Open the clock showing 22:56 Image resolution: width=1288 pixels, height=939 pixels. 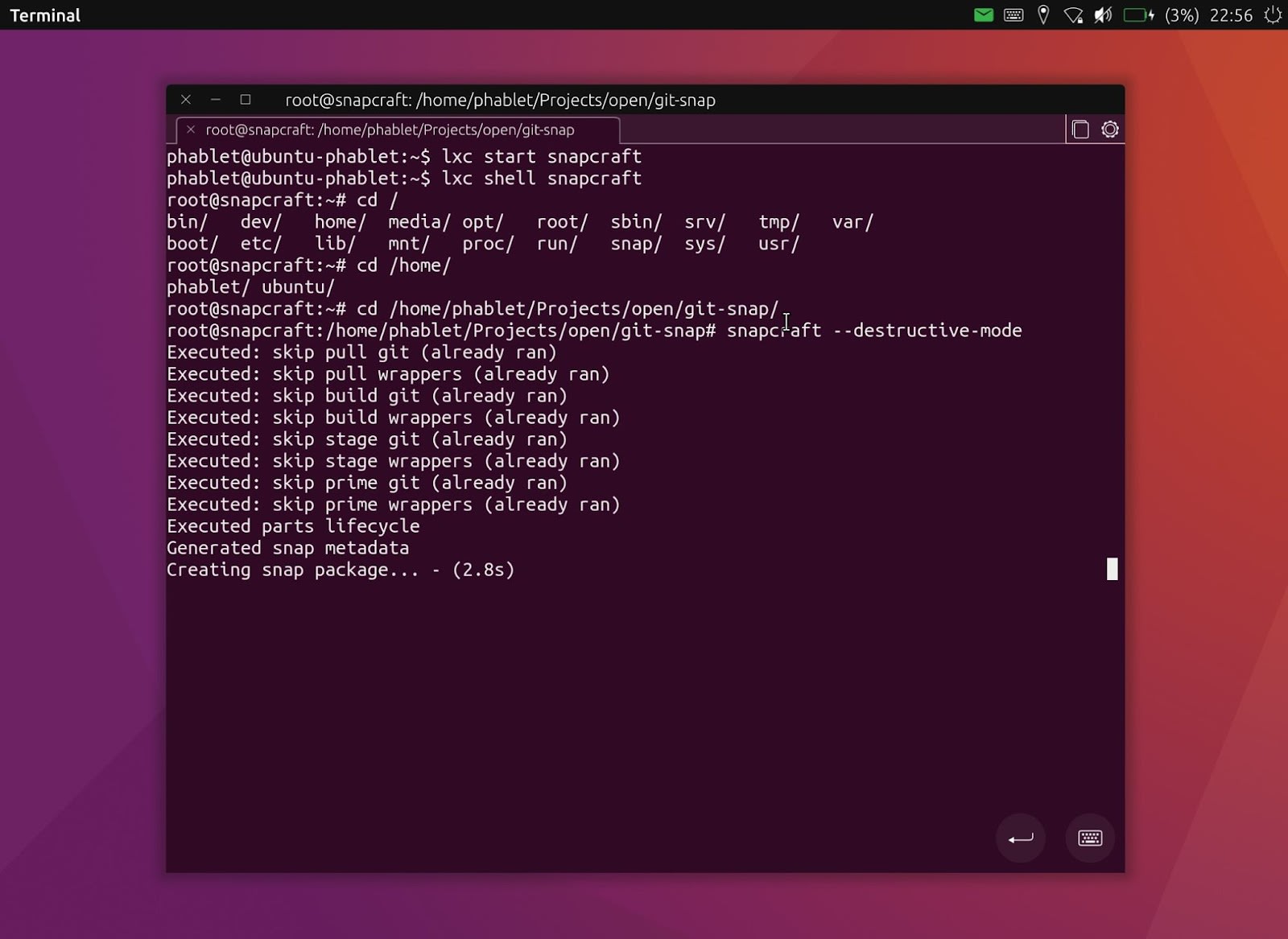pyautogui.click(x=1231, y=15)
